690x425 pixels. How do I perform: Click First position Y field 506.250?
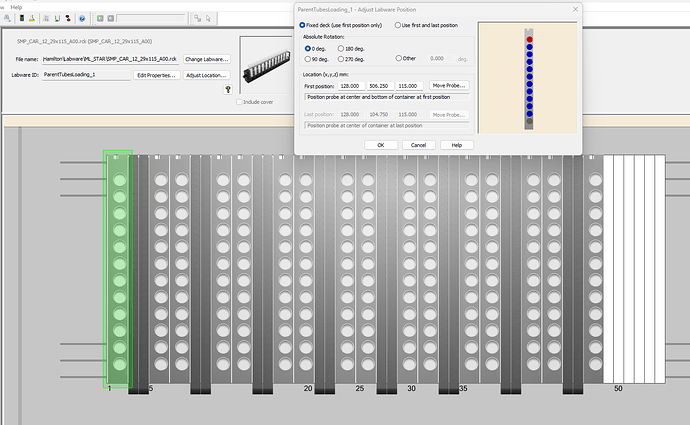[x=379, y=86]
